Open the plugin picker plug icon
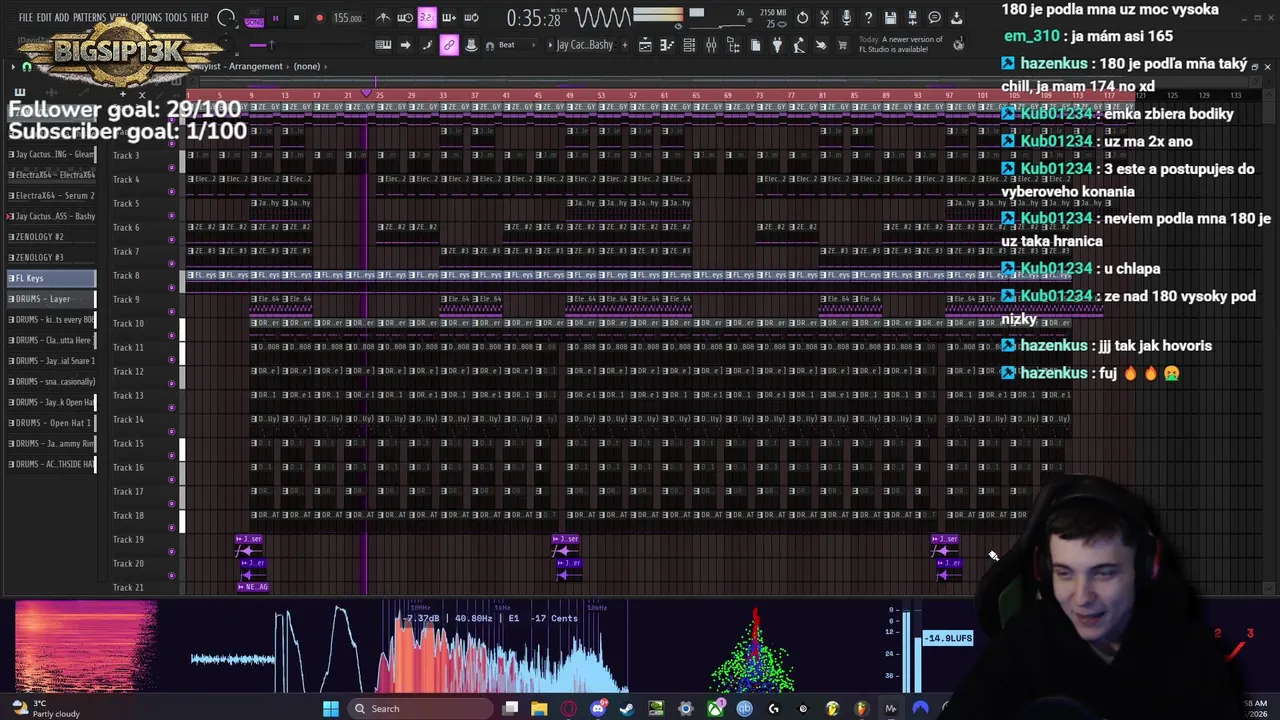This screenshot has height=720, width=1280. pyautogui.click(x=777, y=45)
